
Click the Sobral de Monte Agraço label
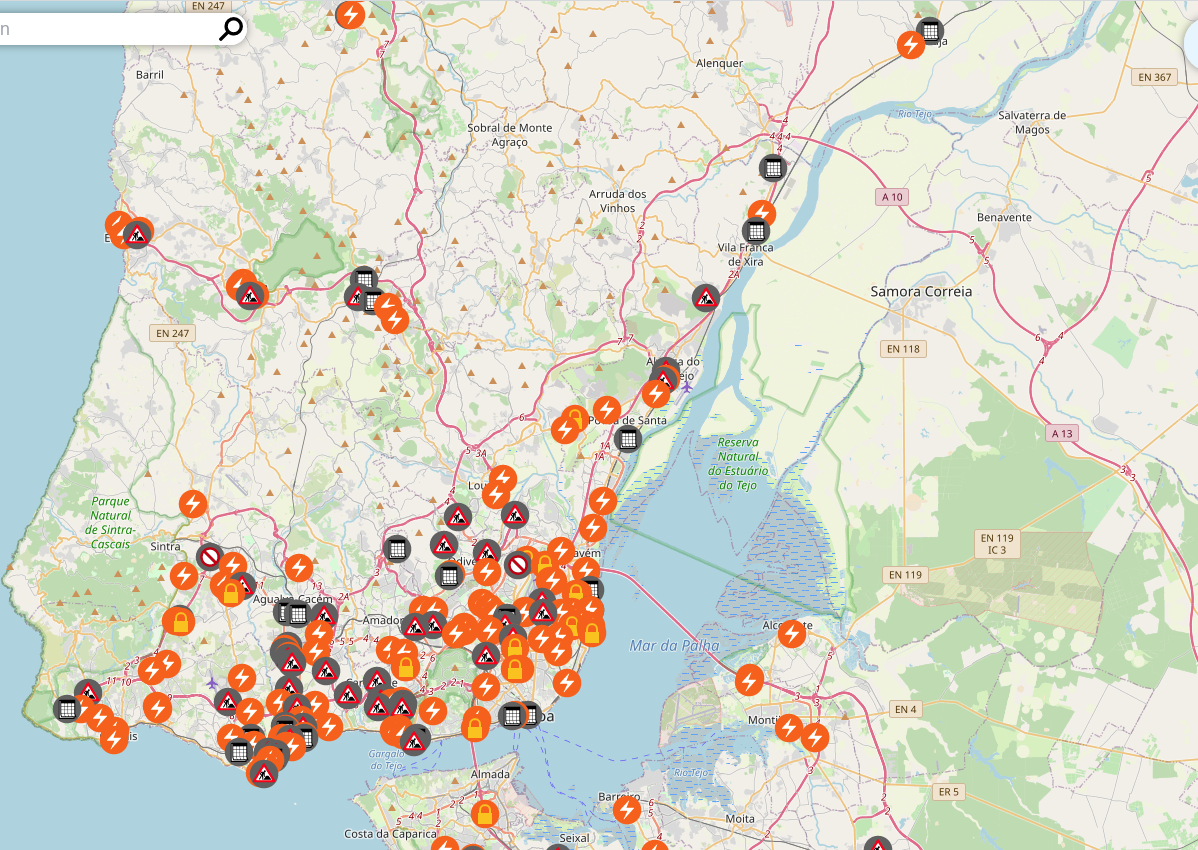click(x=510, y=134)
